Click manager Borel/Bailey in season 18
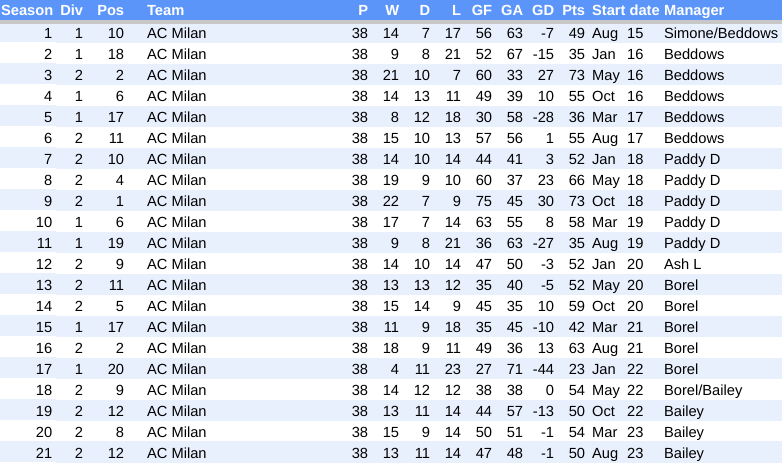 click(705, 390)
